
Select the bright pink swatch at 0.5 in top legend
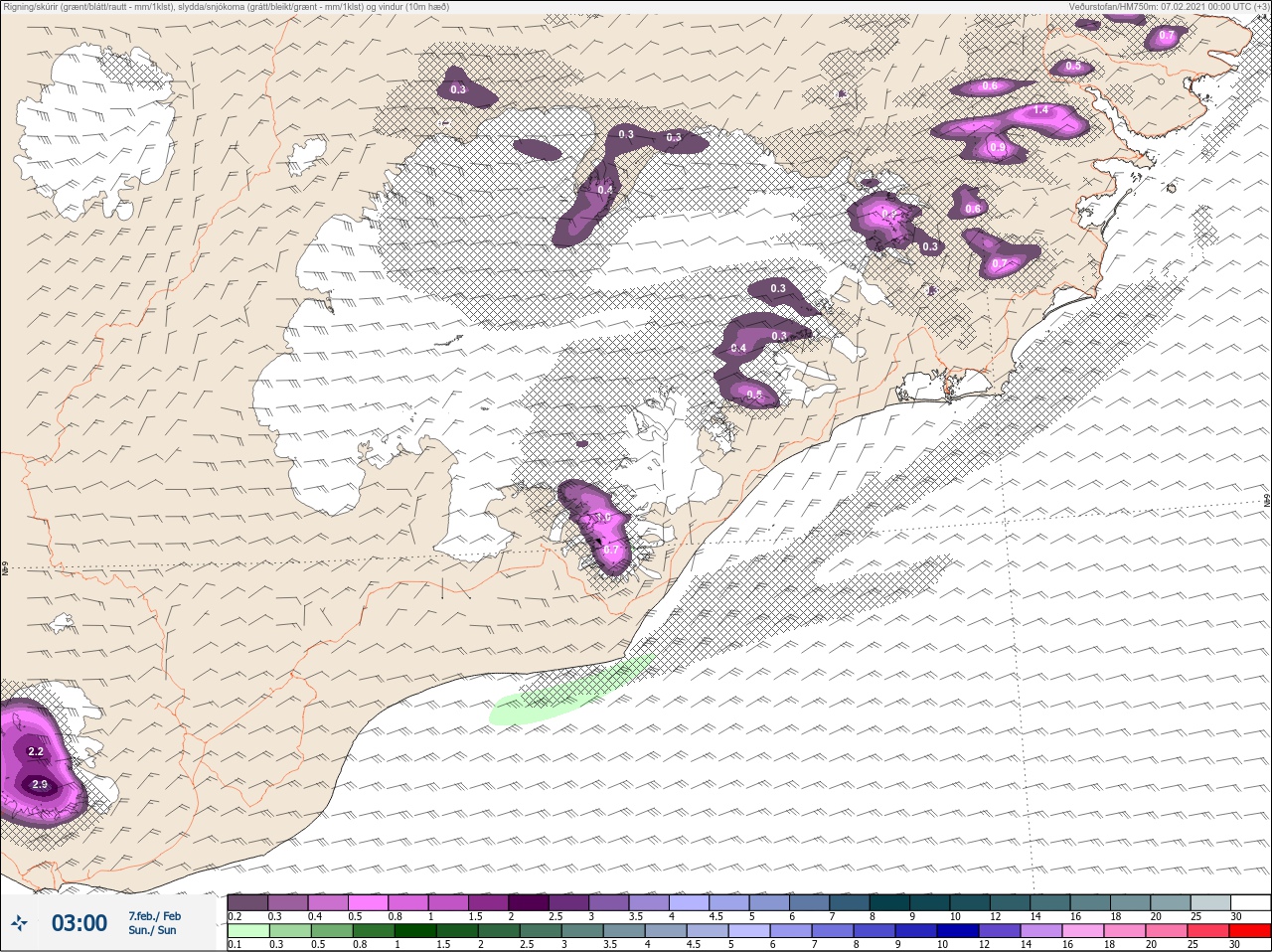click(x=368, y=902)
